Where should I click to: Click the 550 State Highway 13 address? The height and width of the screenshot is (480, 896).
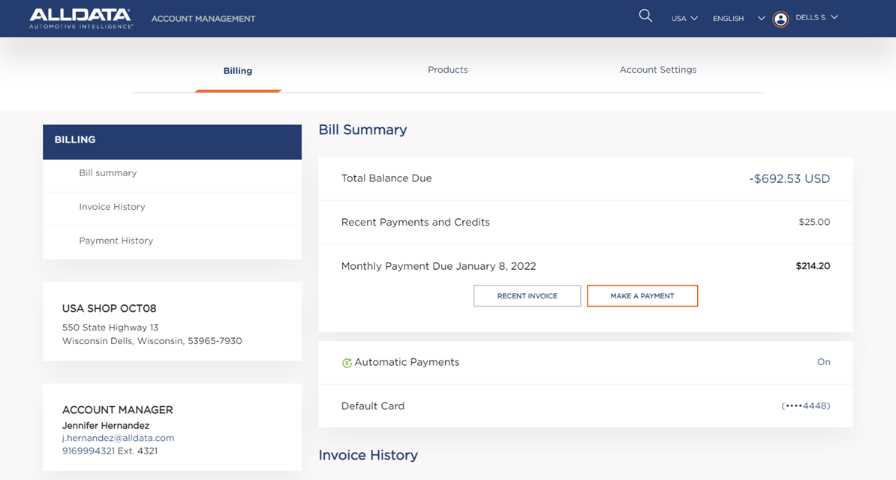pyautogui.click(x=110, y=327)
